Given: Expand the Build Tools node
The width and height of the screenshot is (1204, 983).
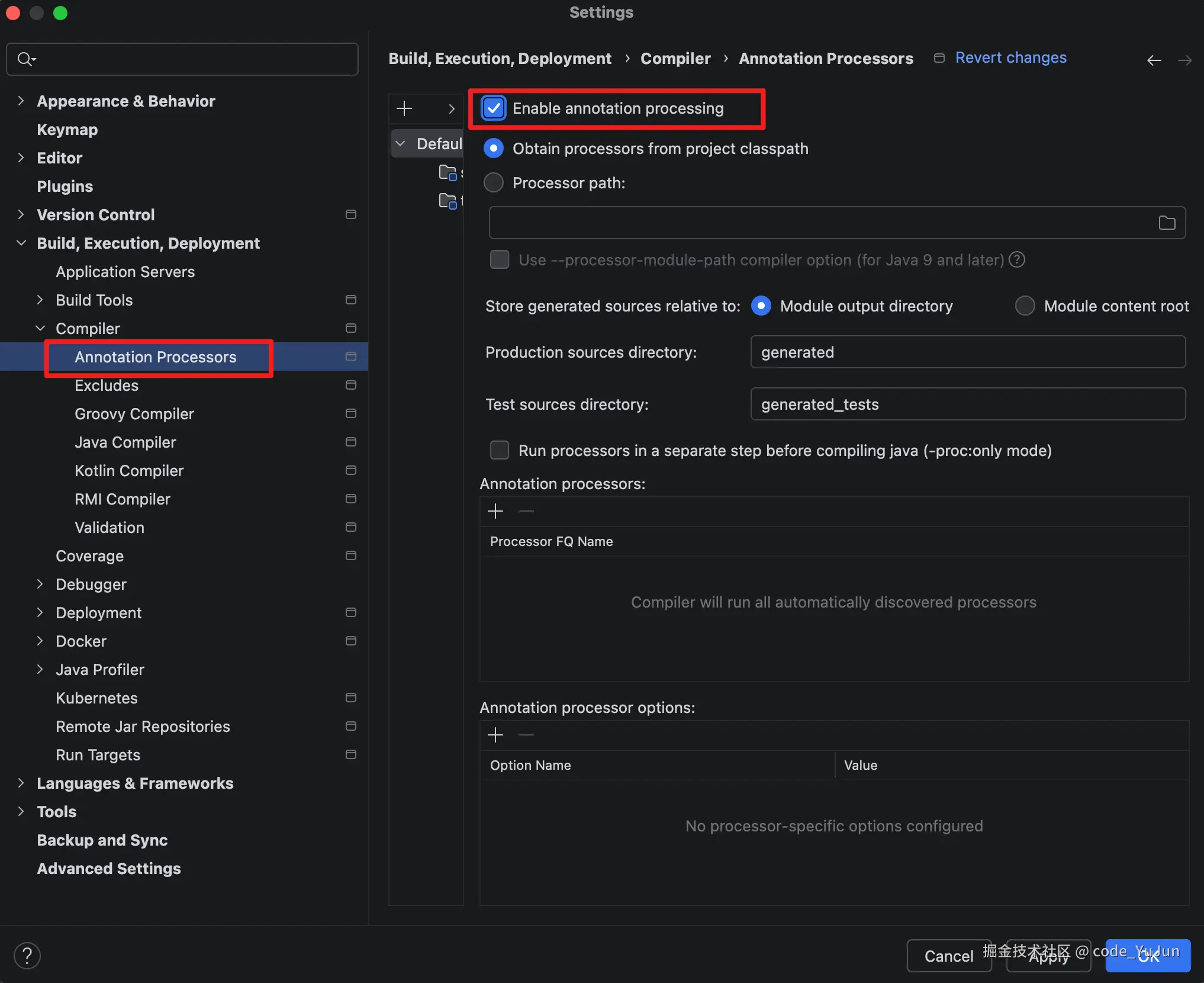Looking at the screenshot, I should pyautogui.click(x=40, y=300).
